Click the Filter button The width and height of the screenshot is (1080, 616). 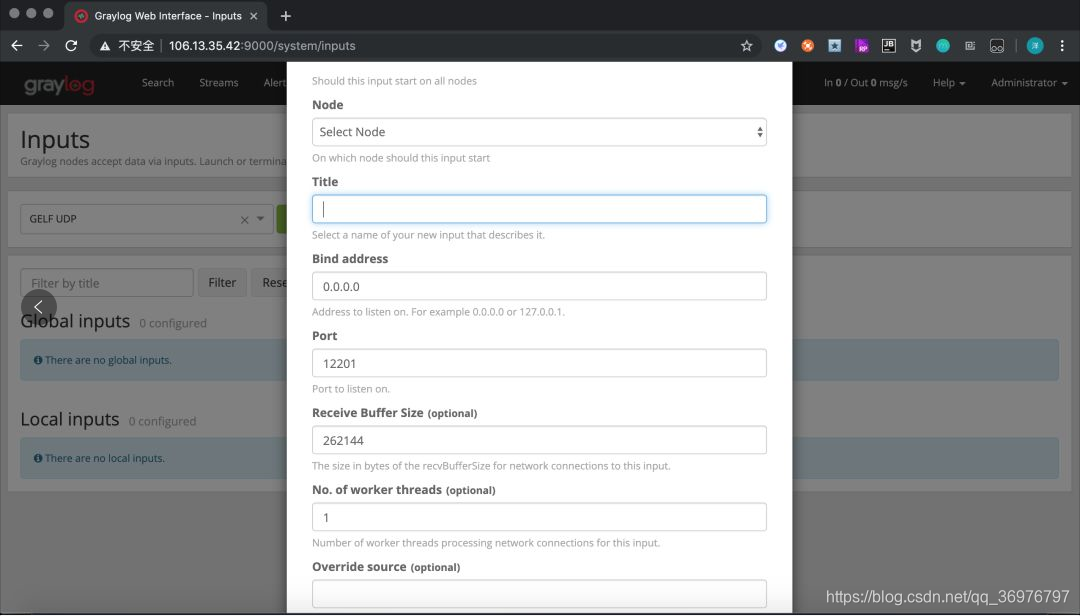point(222,283)
